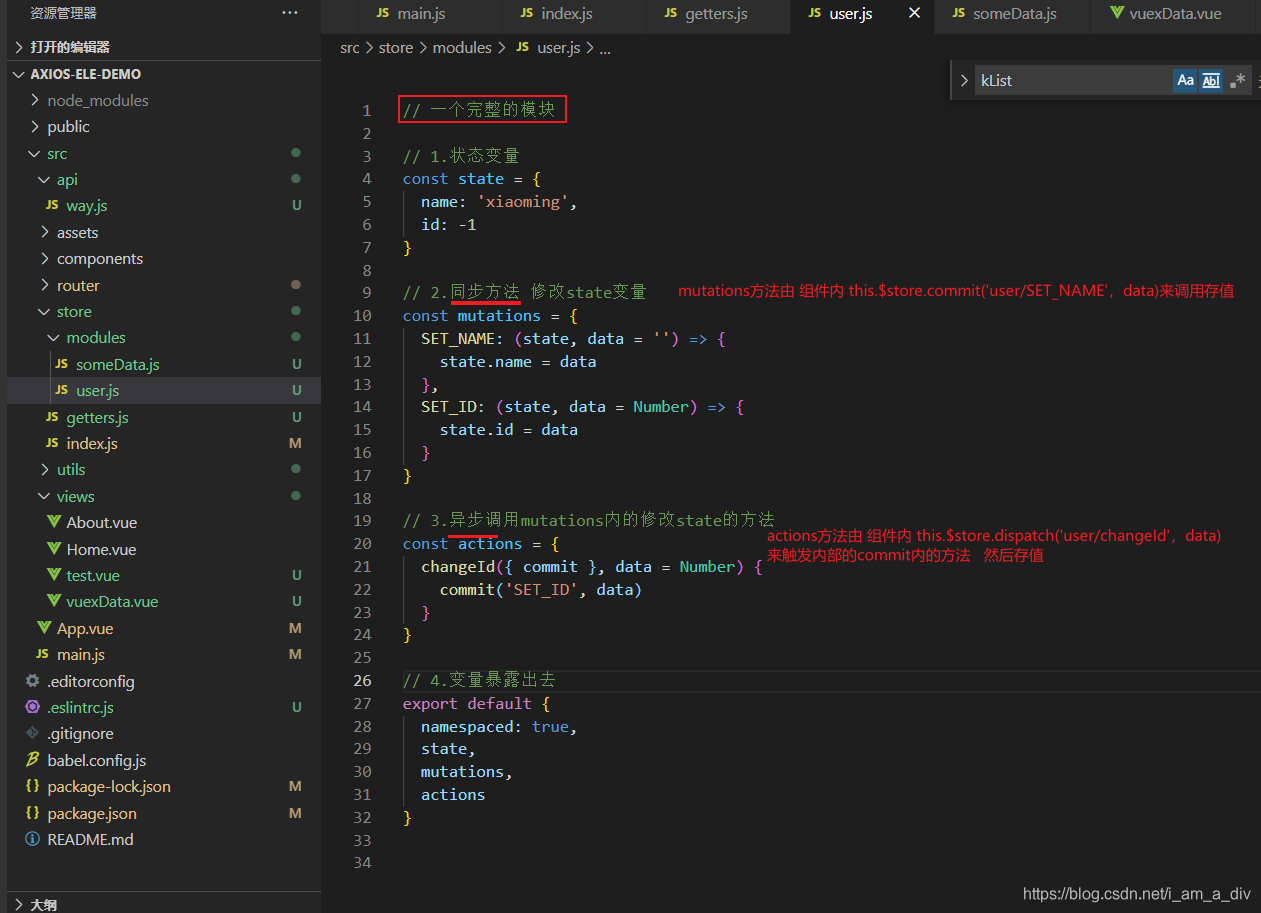Click the Vue icon beside test.vue

click(54, 575)
